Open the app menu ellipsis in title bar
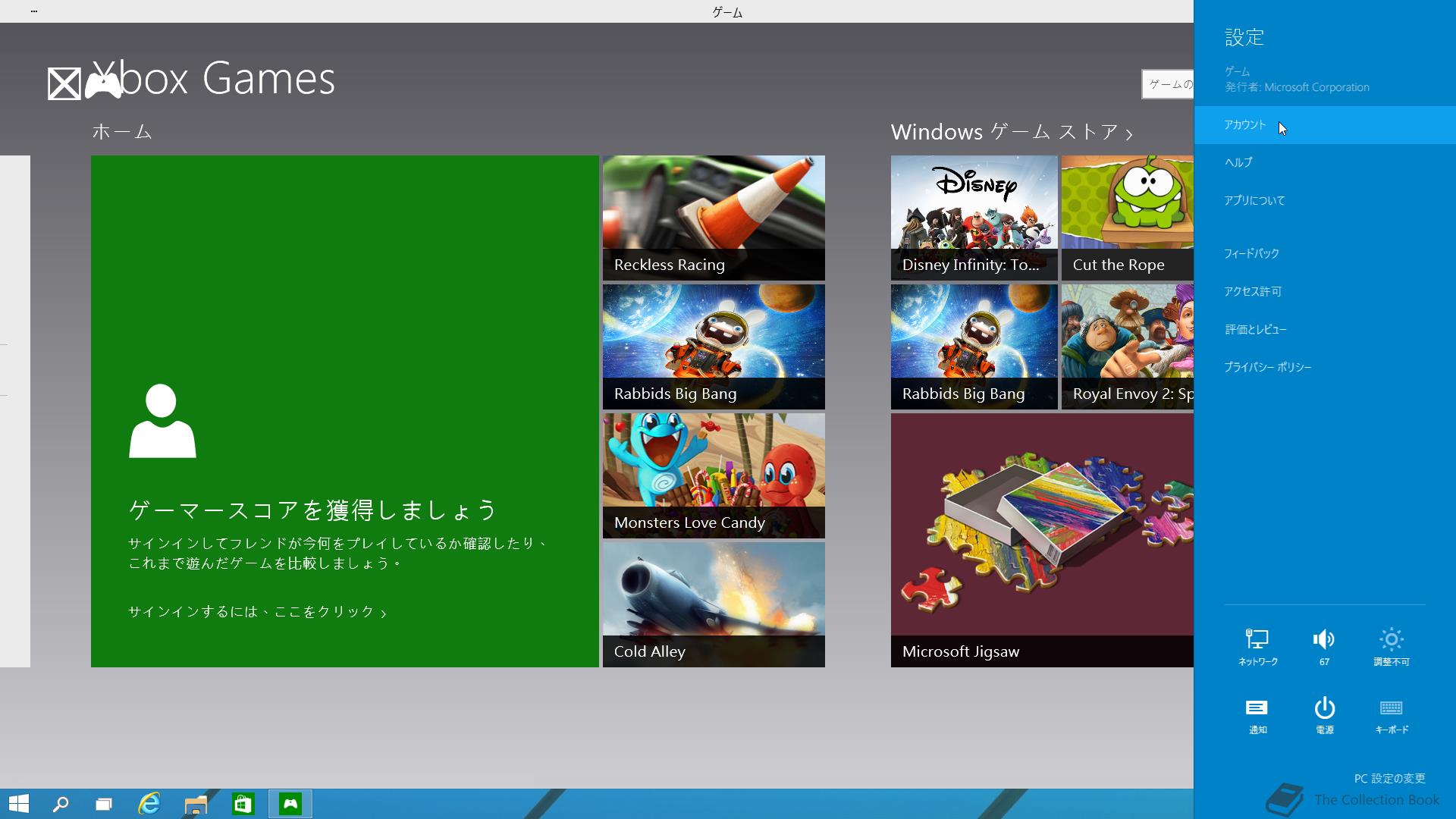Viewport: 1456px width, 819px height. pyautogui.click(x=34, y=11)
